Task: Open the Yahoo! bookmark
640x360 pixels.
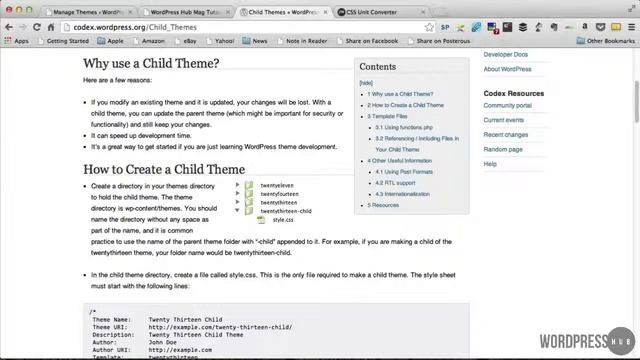Action: [220, 41]
